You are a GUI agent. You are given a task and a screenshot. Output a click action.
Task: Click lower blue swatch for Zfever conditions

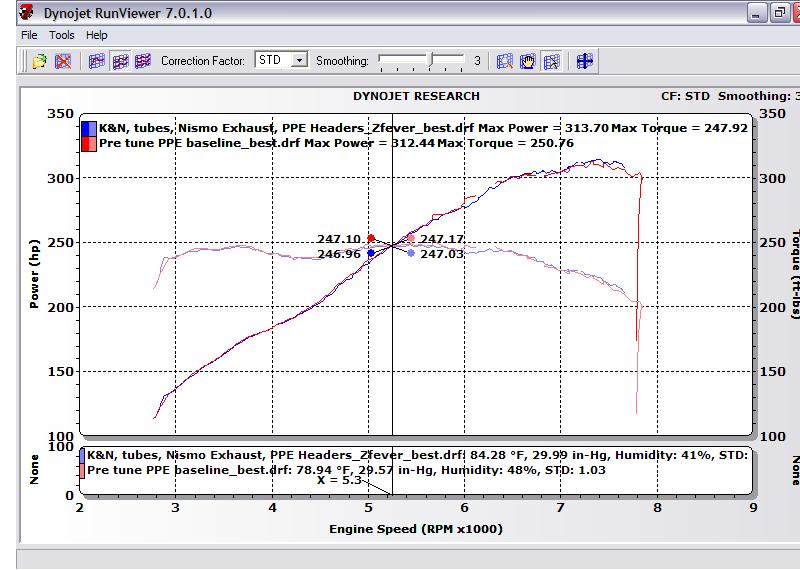tap(82, 455)
